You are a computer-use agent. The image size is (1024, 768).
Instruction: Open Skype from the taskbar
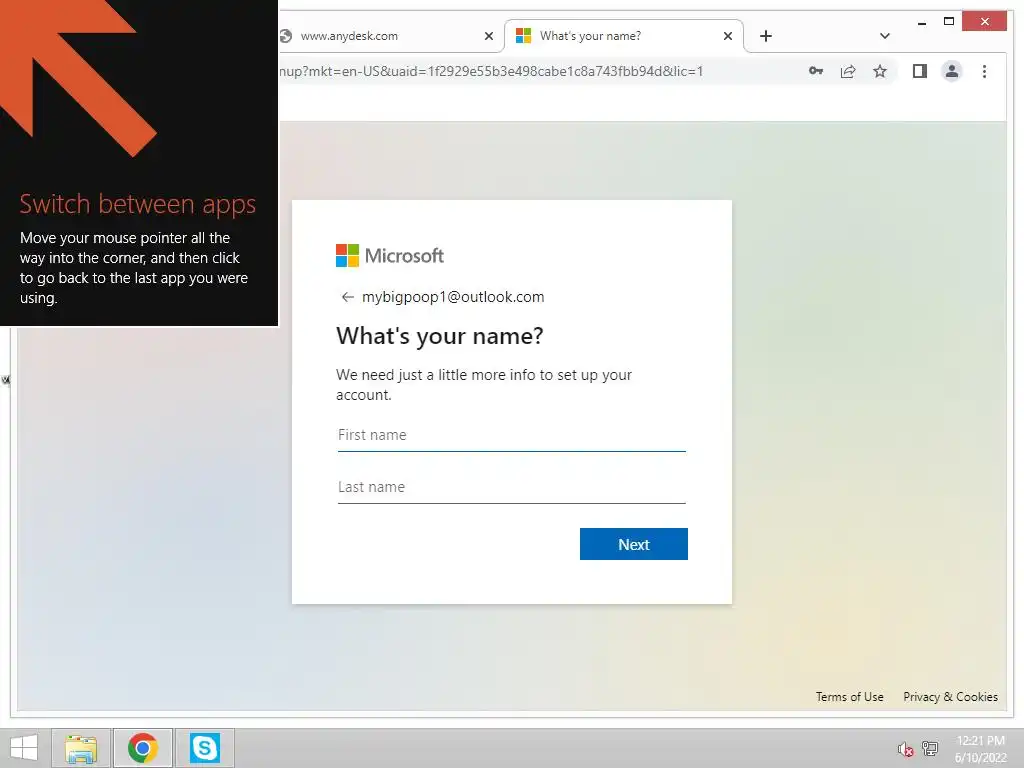(x=205, y=748)
